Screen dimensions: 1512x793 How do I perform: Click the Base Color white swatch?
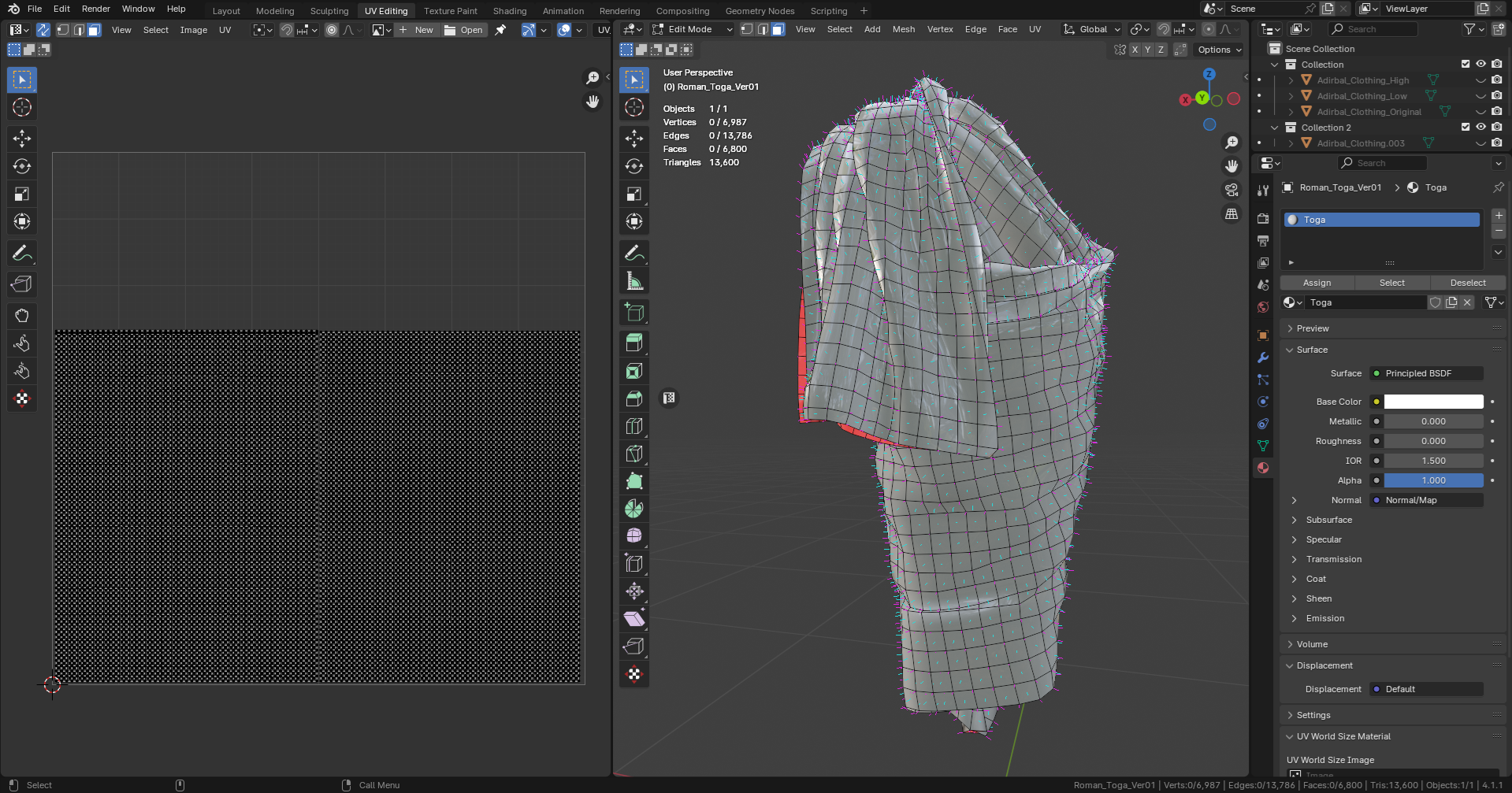pyautogui.click(x=1434, y=402)
